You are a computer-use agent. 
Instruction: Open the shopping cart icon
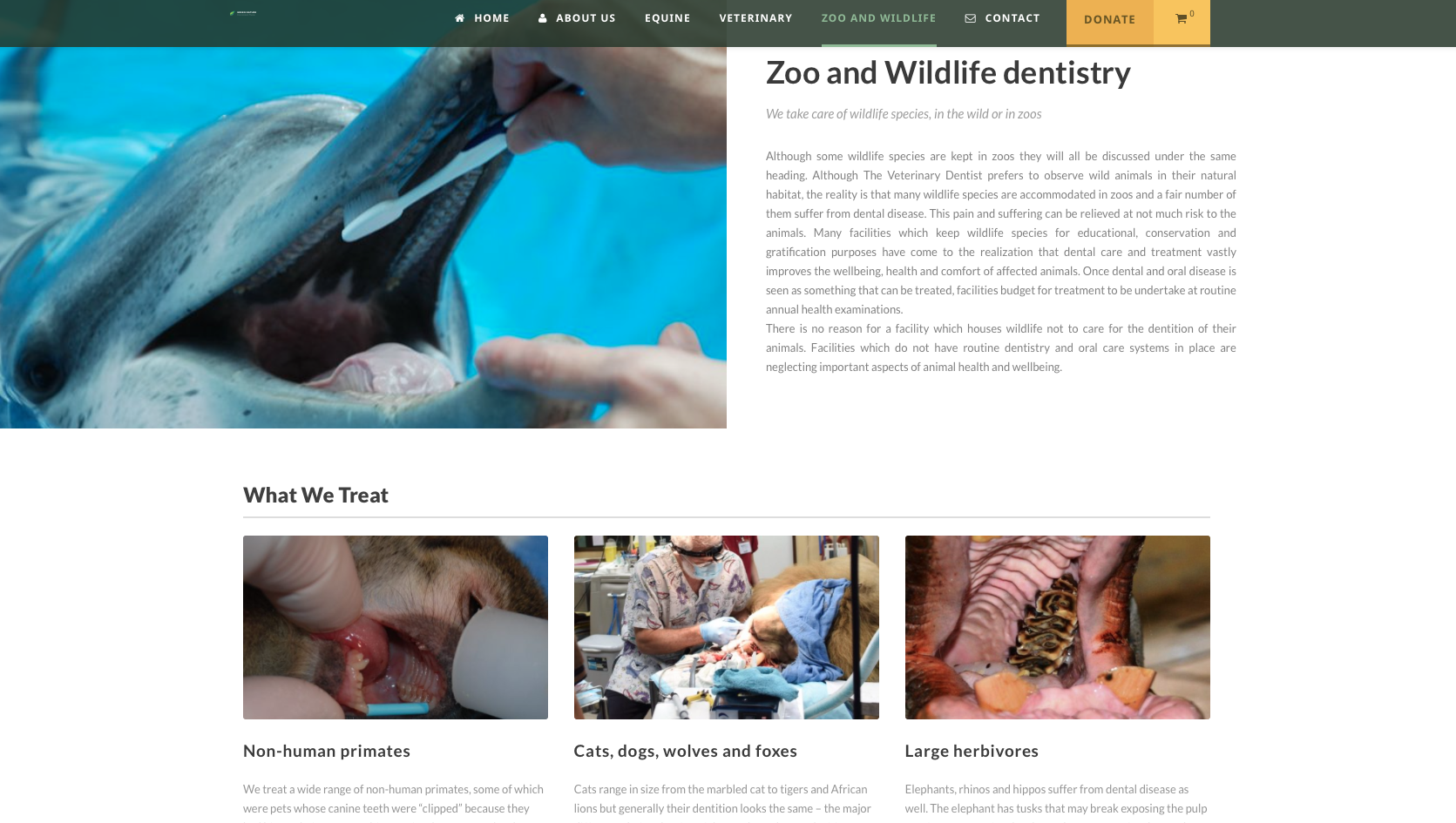point(1182,19)
